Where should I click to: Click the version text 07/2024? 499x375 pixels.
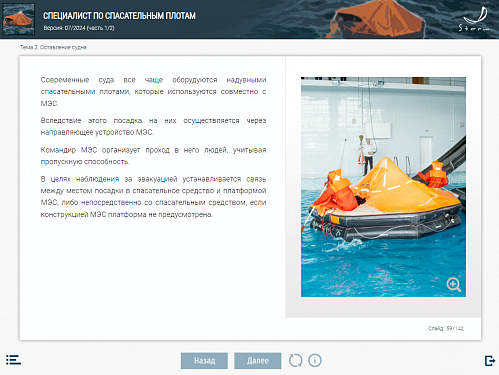[x=79, y=28]
